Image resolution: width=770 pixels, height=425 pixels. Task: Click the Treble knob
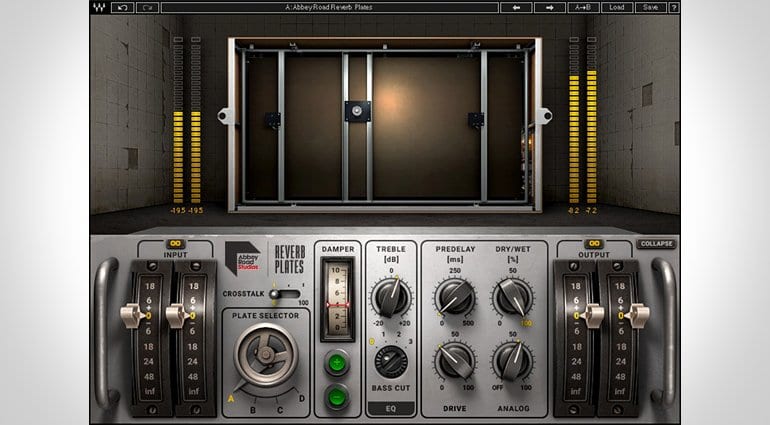coord(391,297)
